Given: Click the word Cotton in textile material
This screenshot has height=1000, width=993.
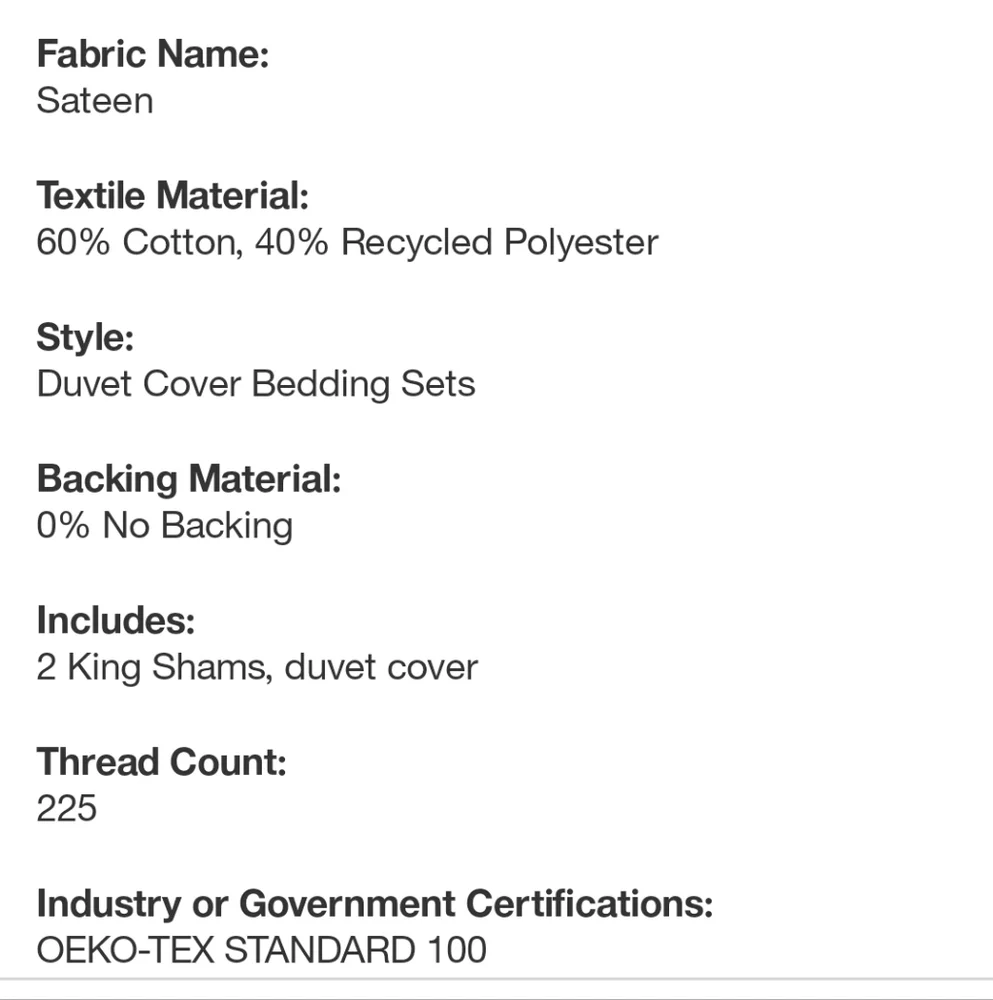Looking at the screenshot, I should 183,243.
